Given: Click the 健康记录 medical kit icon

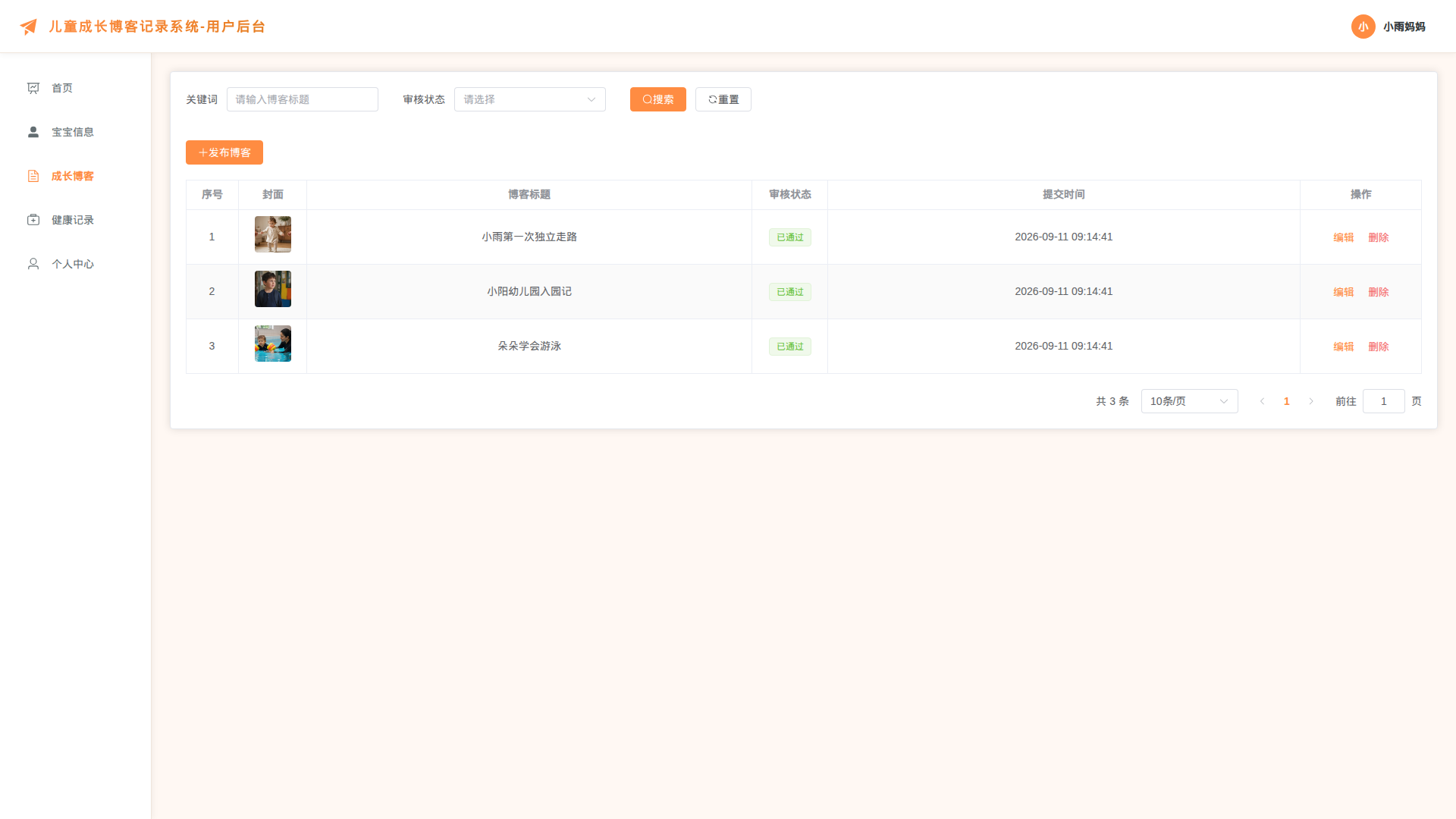Looking at the screenshot, I should tap(33, 220).
